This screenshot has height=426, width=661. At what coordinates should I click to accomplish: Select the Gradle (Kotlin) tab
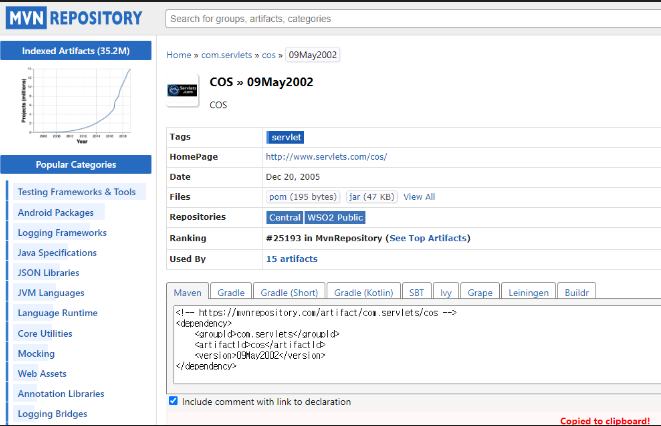pyautogui.click(x=363, y=292)
